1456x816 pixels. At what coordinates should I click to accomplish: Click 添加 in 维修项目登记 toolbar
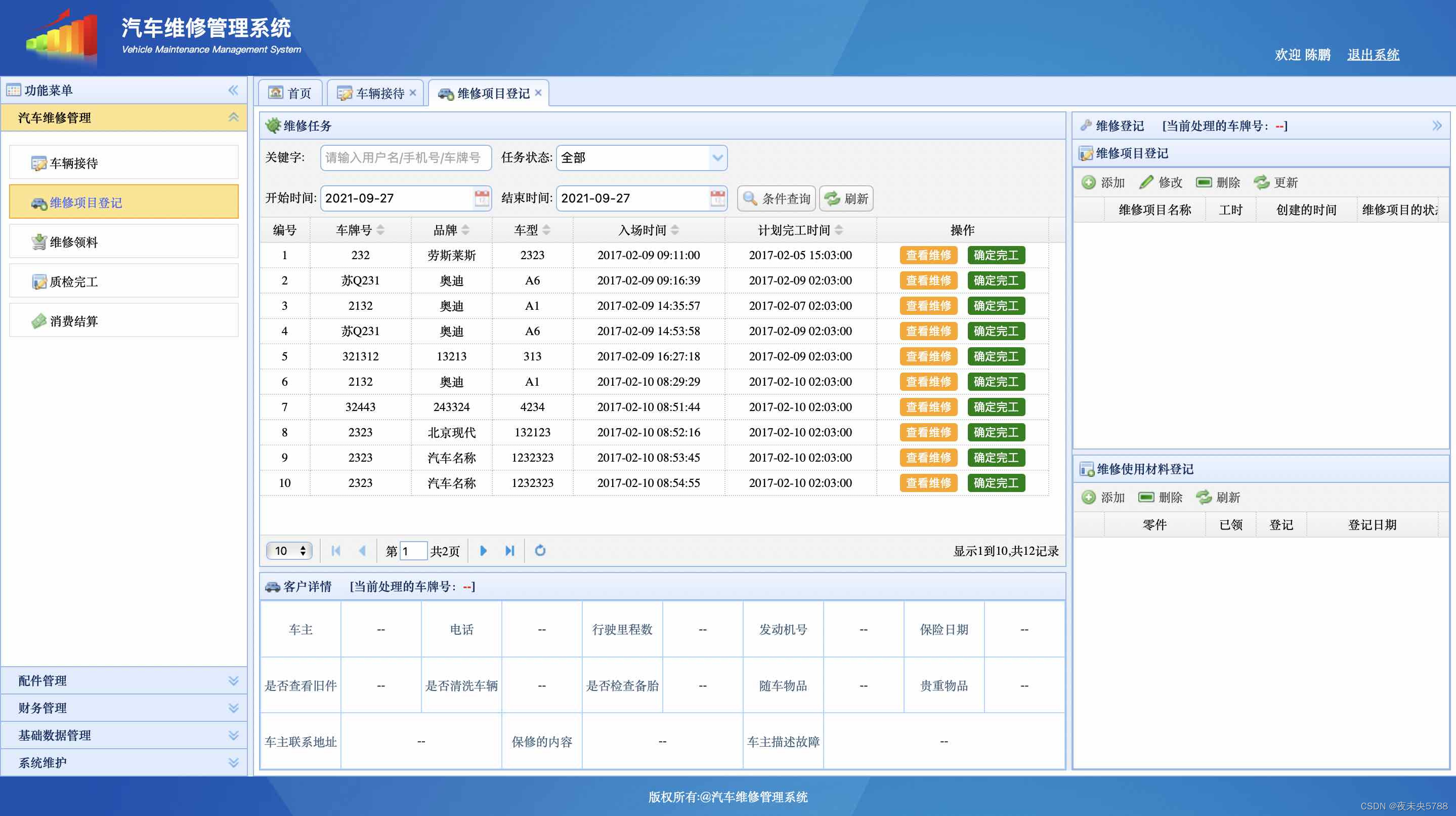click(1103, 182)
